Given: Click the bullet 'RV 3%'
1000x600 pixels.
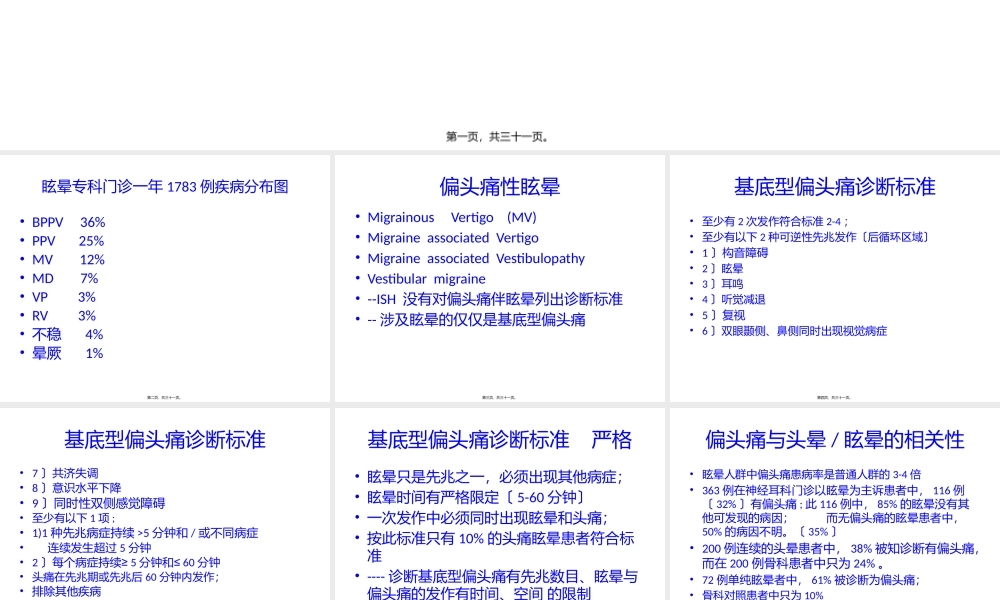Looking at the screenshot, I should [64, 316].
